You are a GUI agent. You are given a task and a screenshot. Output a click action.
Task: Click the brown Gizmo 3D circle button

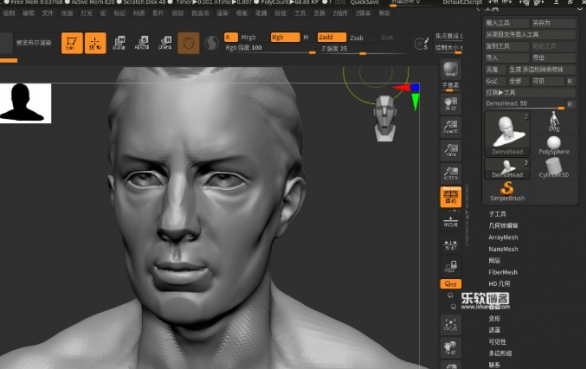click(x=188, y=43)
